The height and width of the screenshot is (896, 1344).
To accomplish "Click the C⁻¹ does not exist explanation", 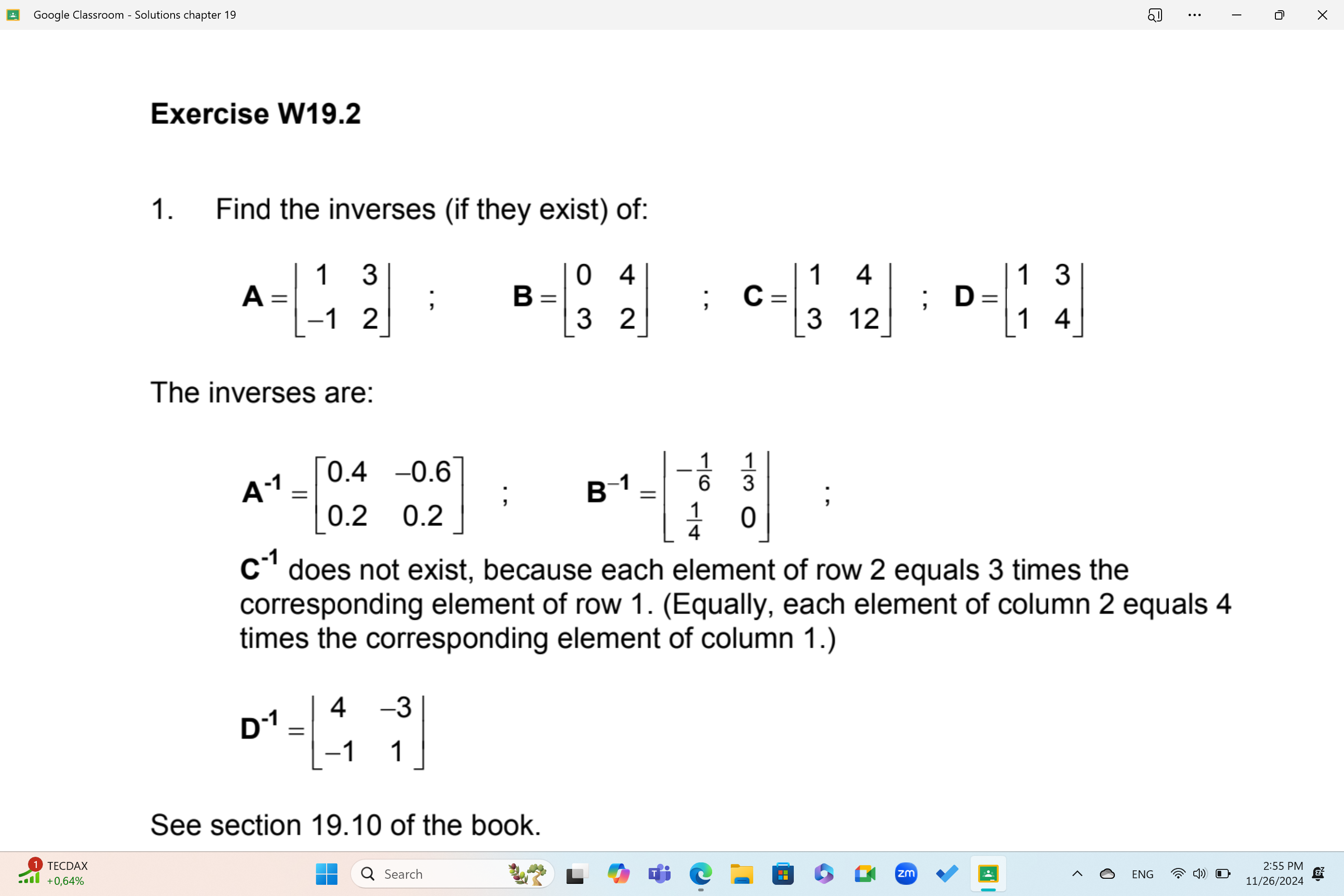I will 735,602.
